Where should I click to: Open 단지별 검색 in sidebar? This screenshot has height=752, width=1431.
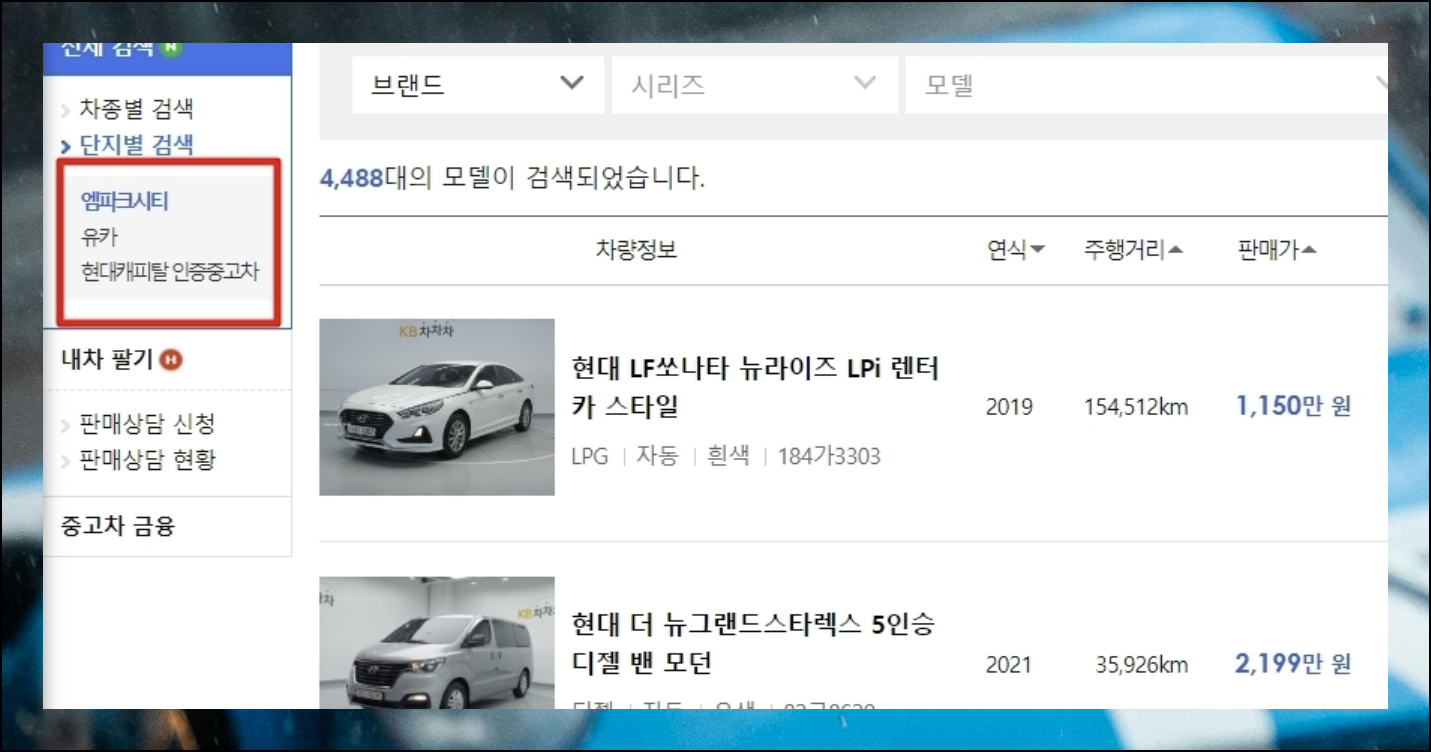click(x=136, y=145)
